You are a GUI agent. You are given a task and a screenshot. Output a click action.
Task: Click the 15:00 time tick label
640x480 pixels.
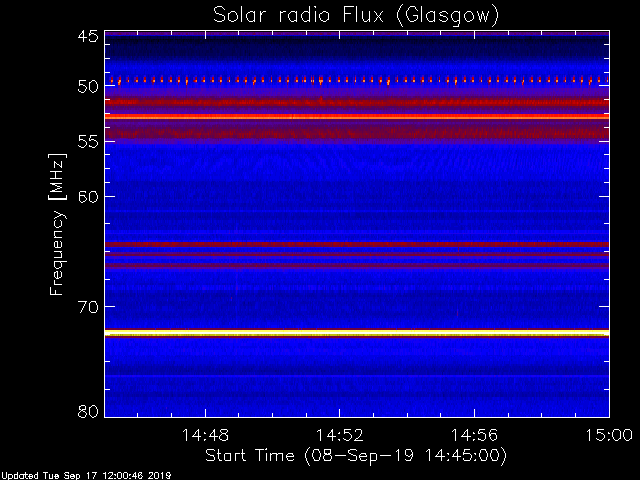click(609, 435)
